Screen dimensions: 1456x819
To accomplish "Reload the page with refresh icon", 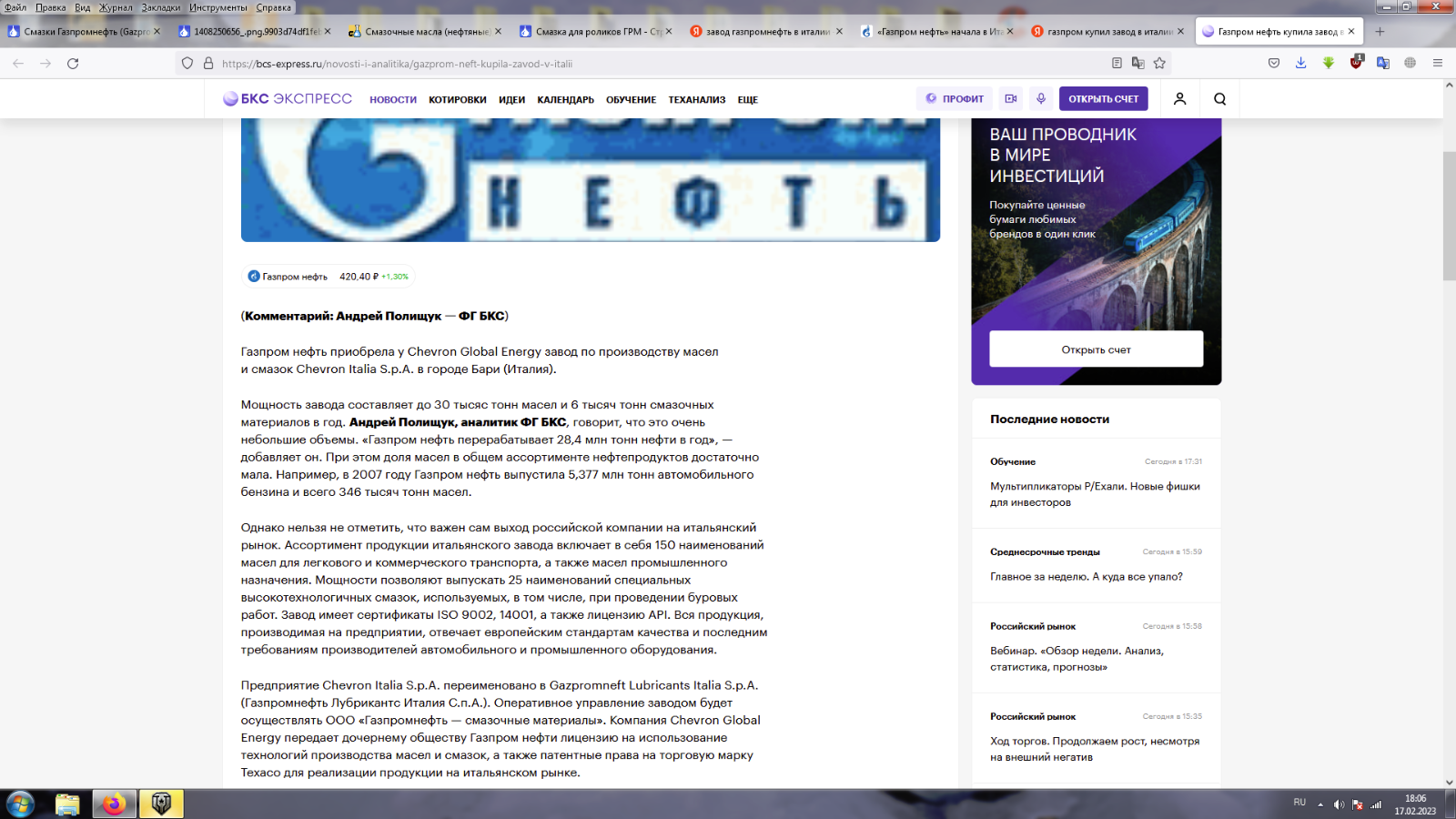I will click(x=73, y=64).
